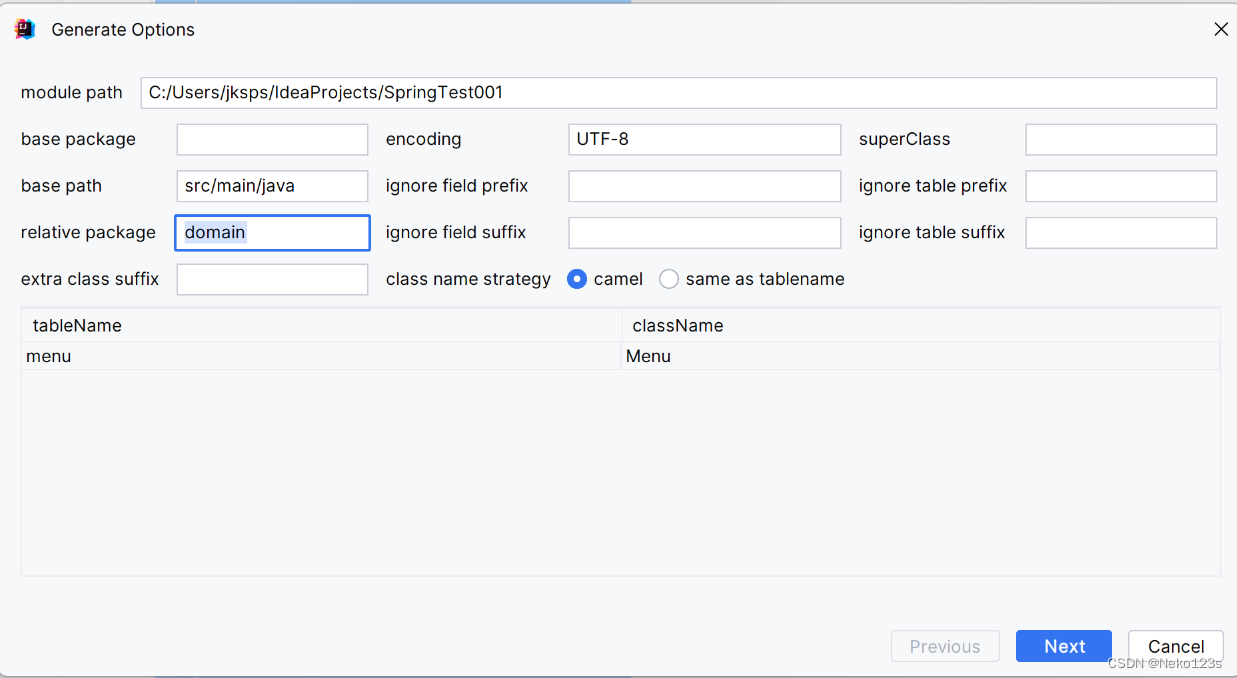This screenshot has height=678, width=1237.
Task: Click the Cancel button
Action: tap(1176, 646)
